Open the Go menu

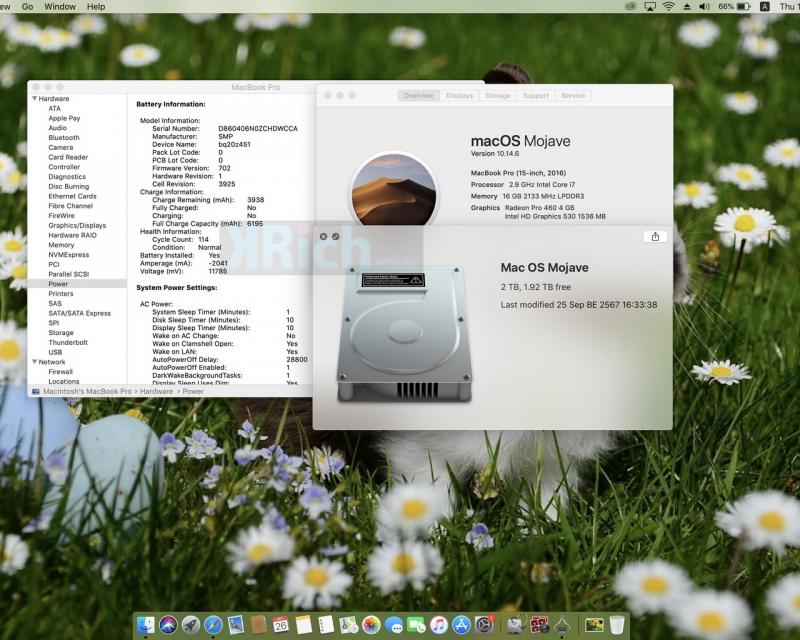[x=28, y=7]
